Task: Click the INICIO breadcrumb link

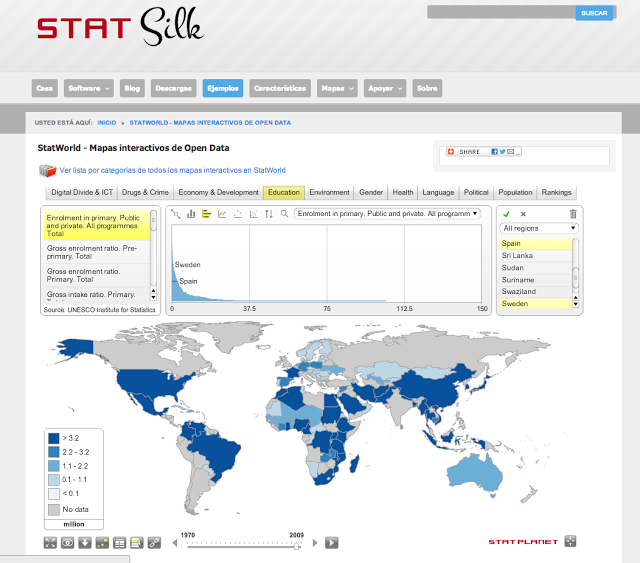Action: coord(107,122)
